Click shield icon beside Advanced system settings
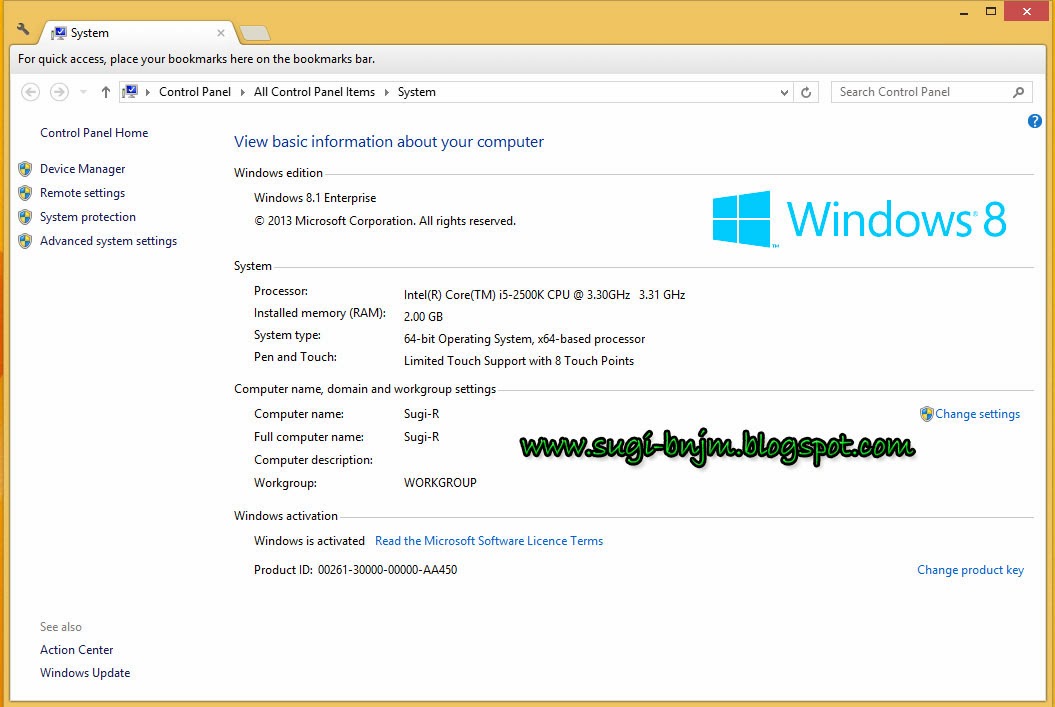 tap(25, 241)
